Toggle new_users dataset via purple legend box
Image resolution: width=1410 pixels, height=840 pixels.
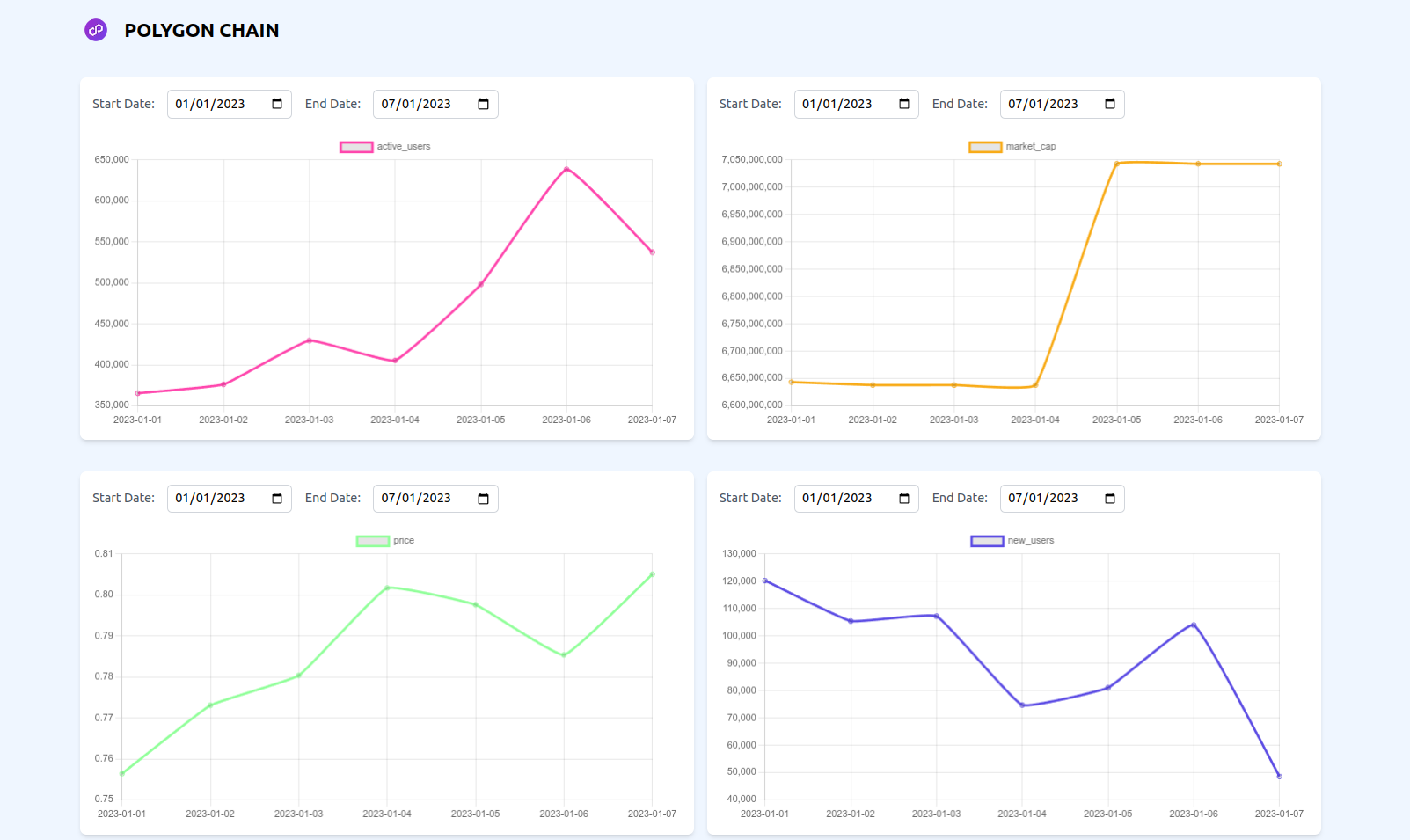[987, 541]
